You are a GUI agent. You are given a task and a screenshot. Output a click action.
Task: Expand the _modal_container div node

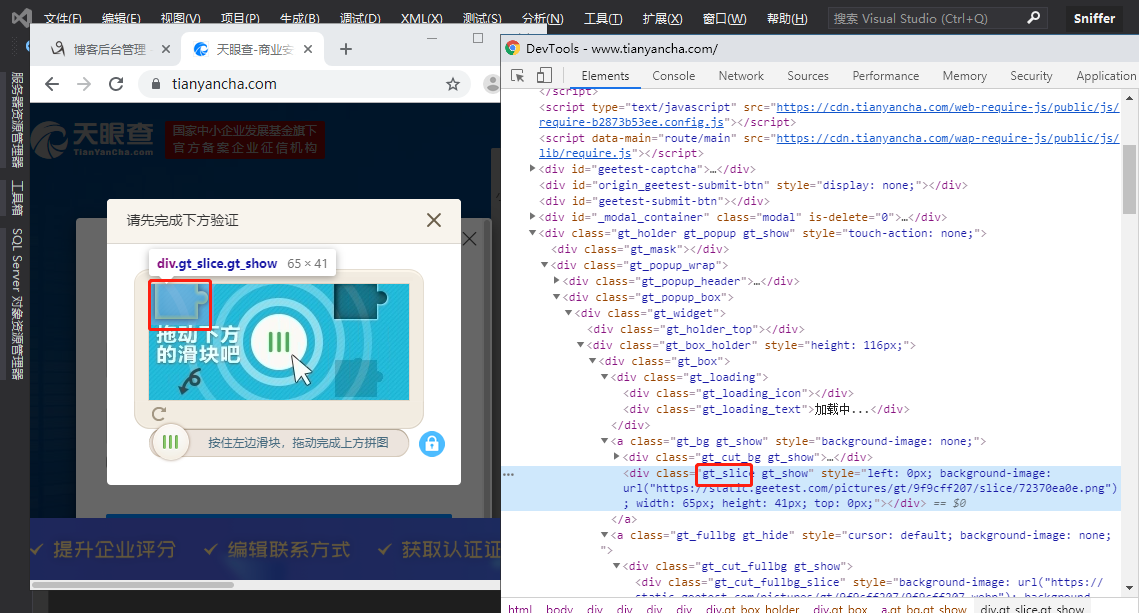pyautogui.click(x=532, y=216)
